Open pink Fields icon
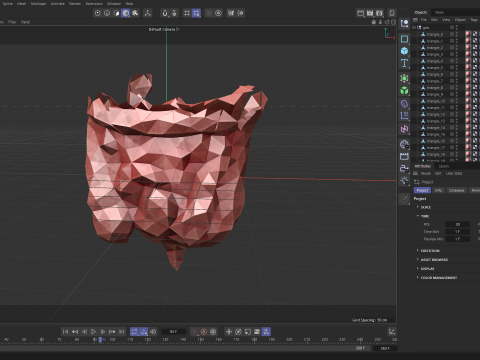480x360 pixels. tap(404, 129)
